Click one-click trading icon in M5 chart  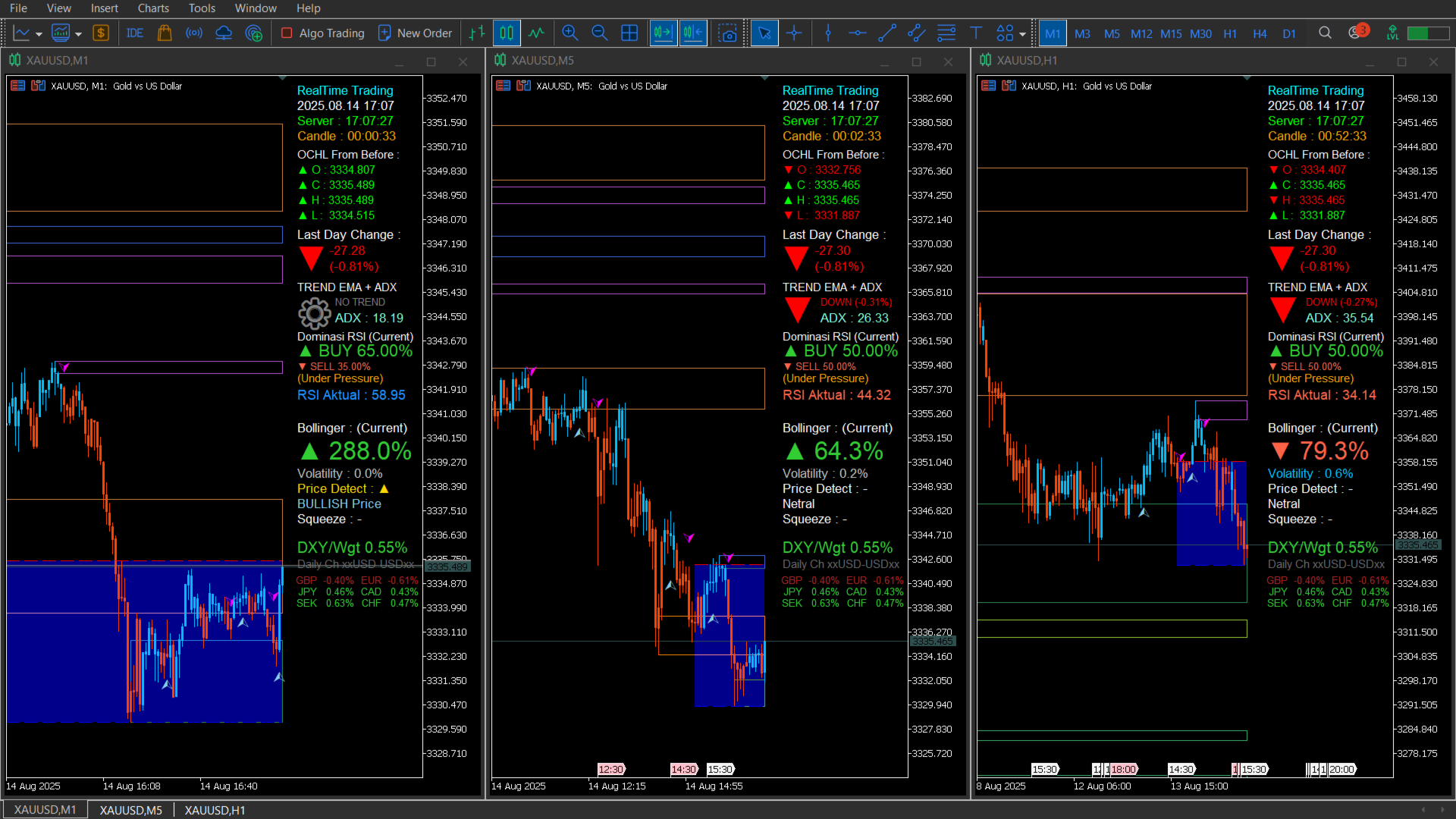coord(523,86)
